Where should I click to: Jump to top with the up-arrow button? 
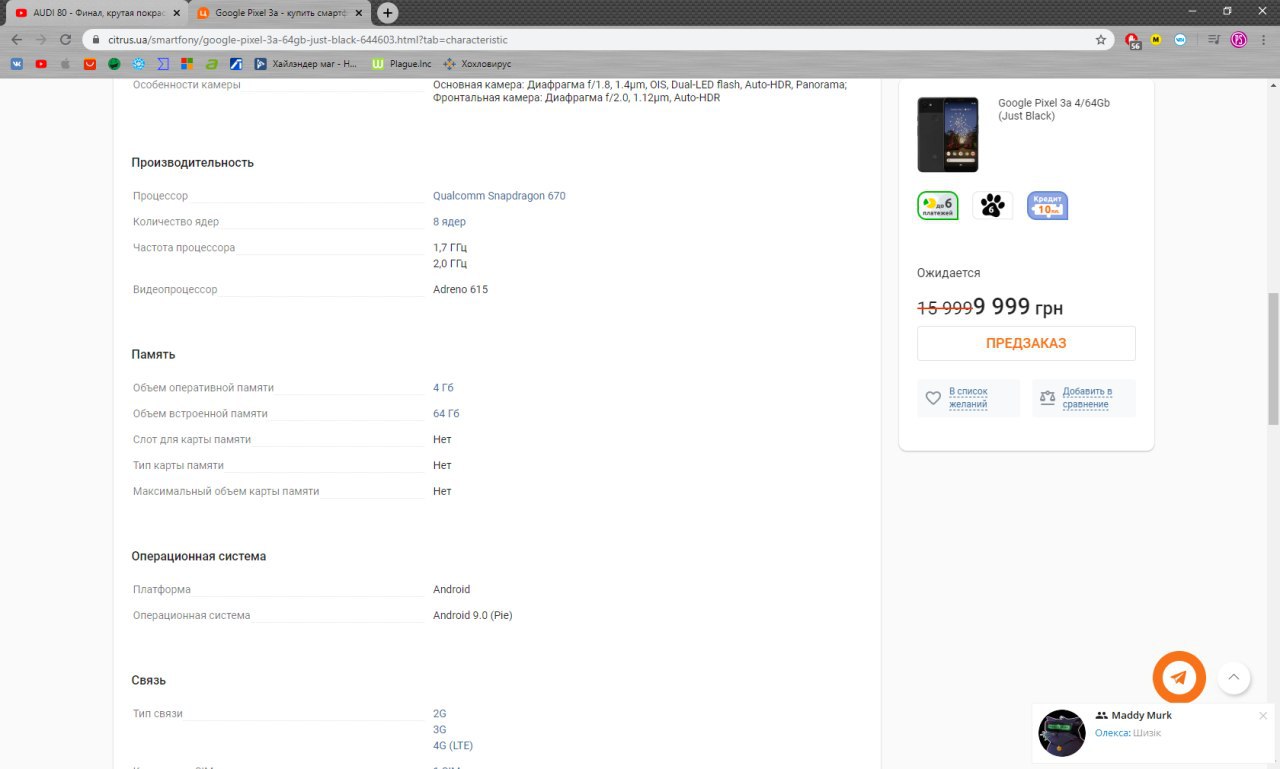point(1233,678)
